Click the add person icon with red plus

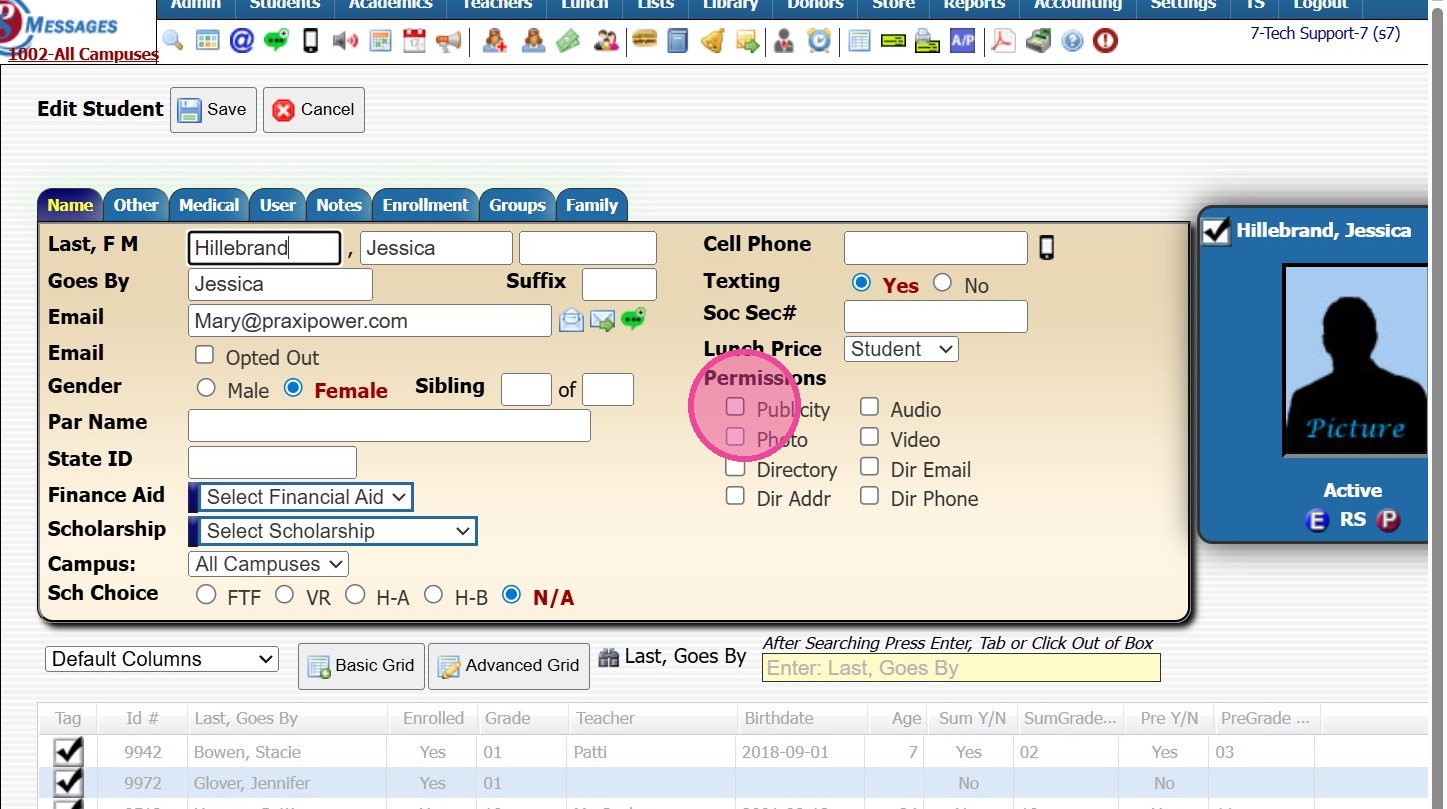click(494, 40)
